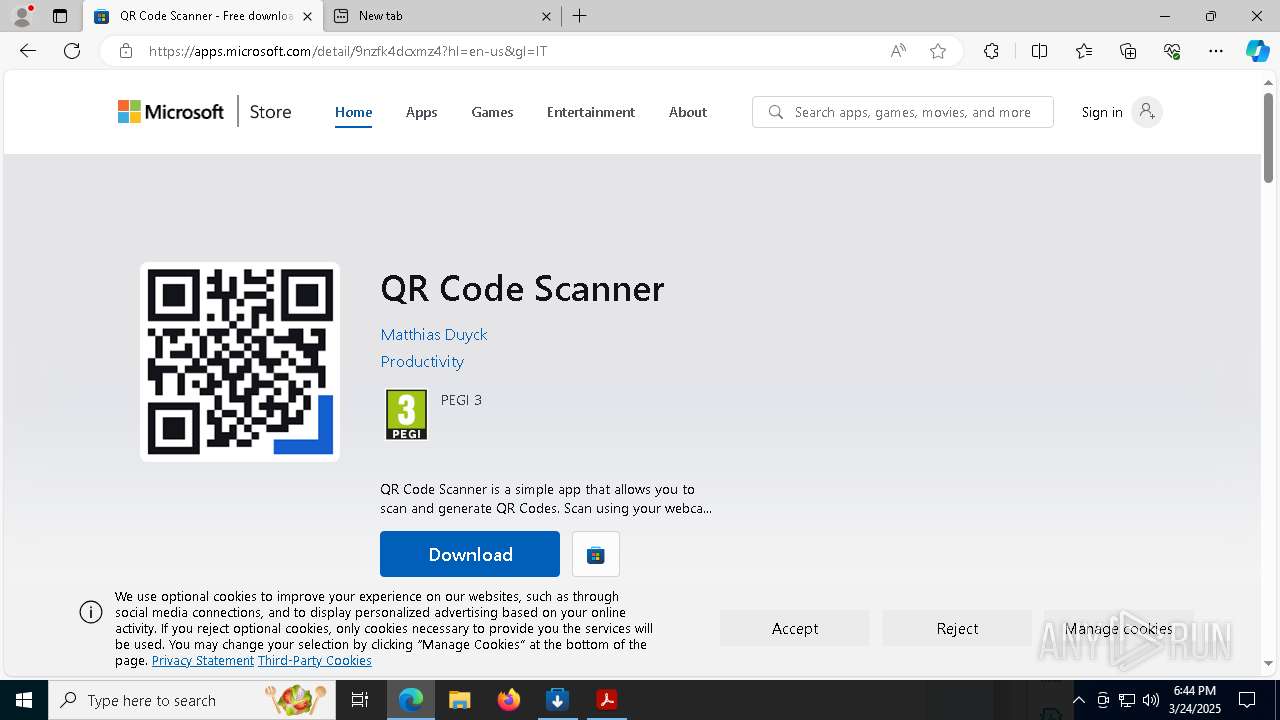Viewport: 1280px width, 720px height.
Task: Open Edge Settings and more menu
Action: (x=1216, y=51)
